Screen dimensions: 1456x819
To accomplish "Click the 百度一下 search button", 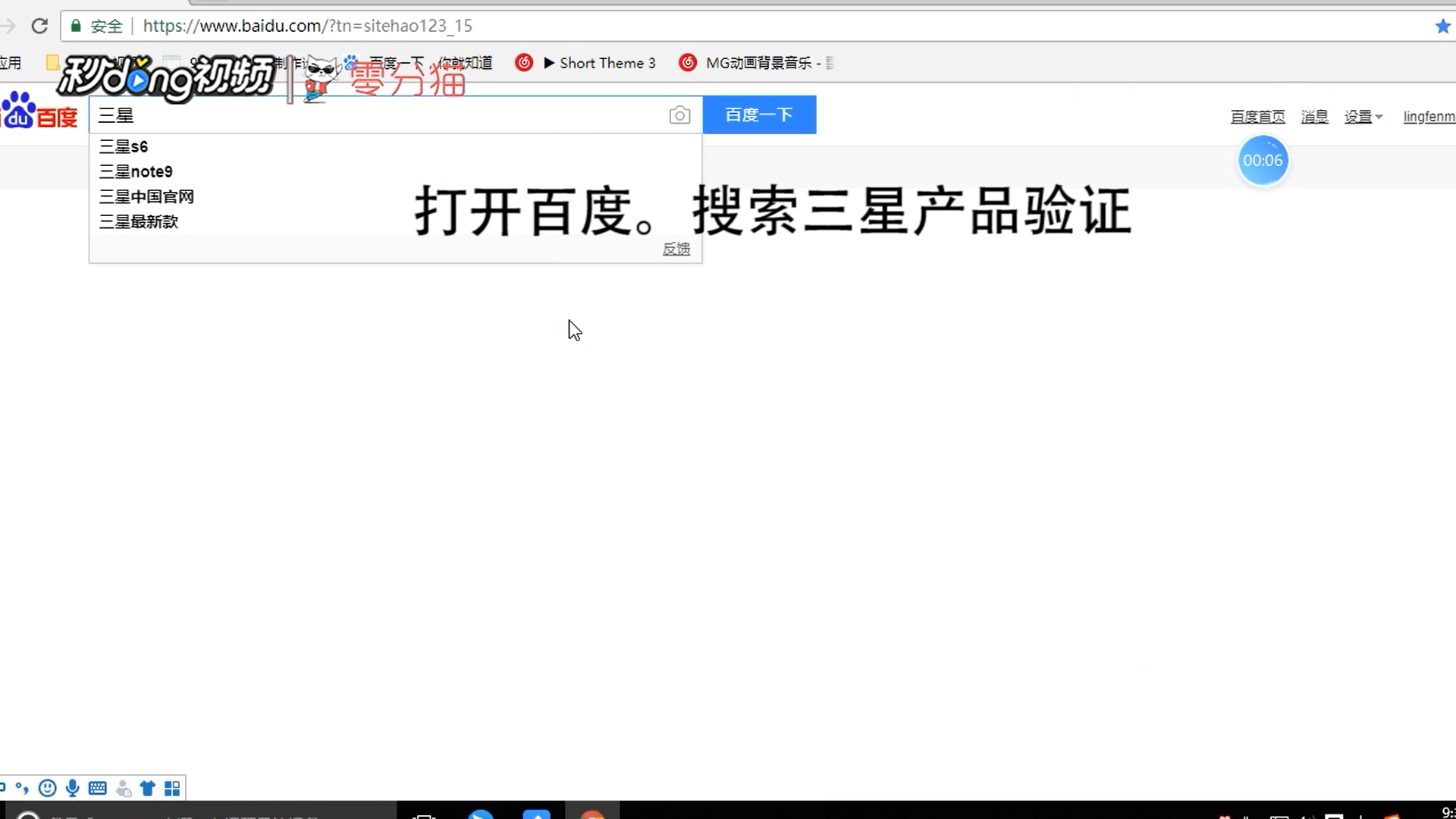I will point(759,115).
